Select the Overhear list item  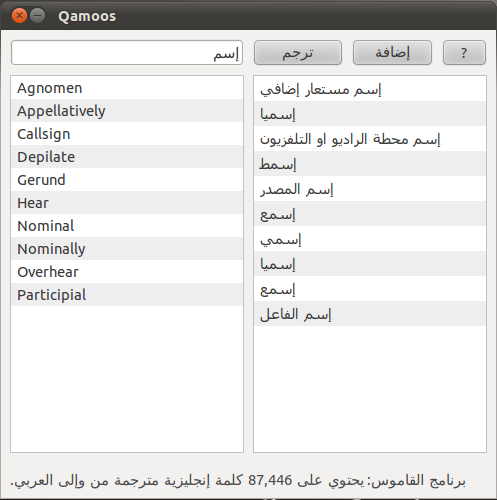click(127, 272)
